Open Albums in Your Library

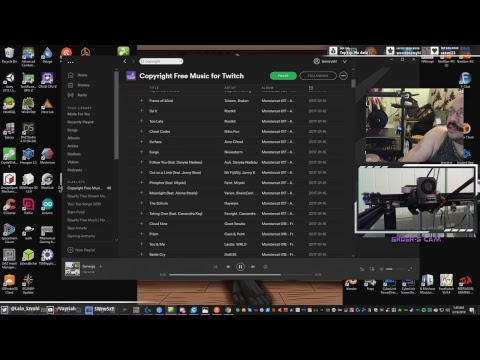pyautogui.click(x=73, y=138)
